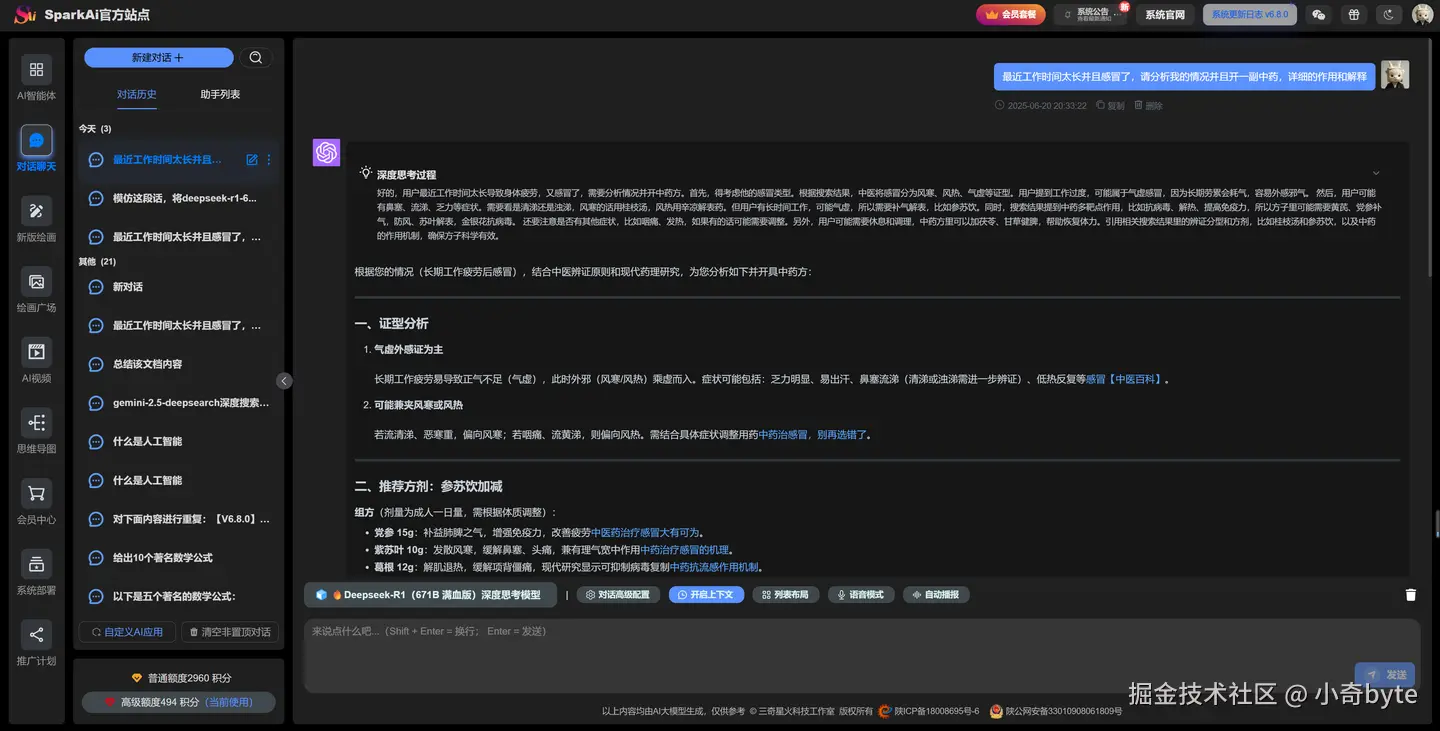Follow the 中药治疗感冒的机理 link

pos(684,550)
